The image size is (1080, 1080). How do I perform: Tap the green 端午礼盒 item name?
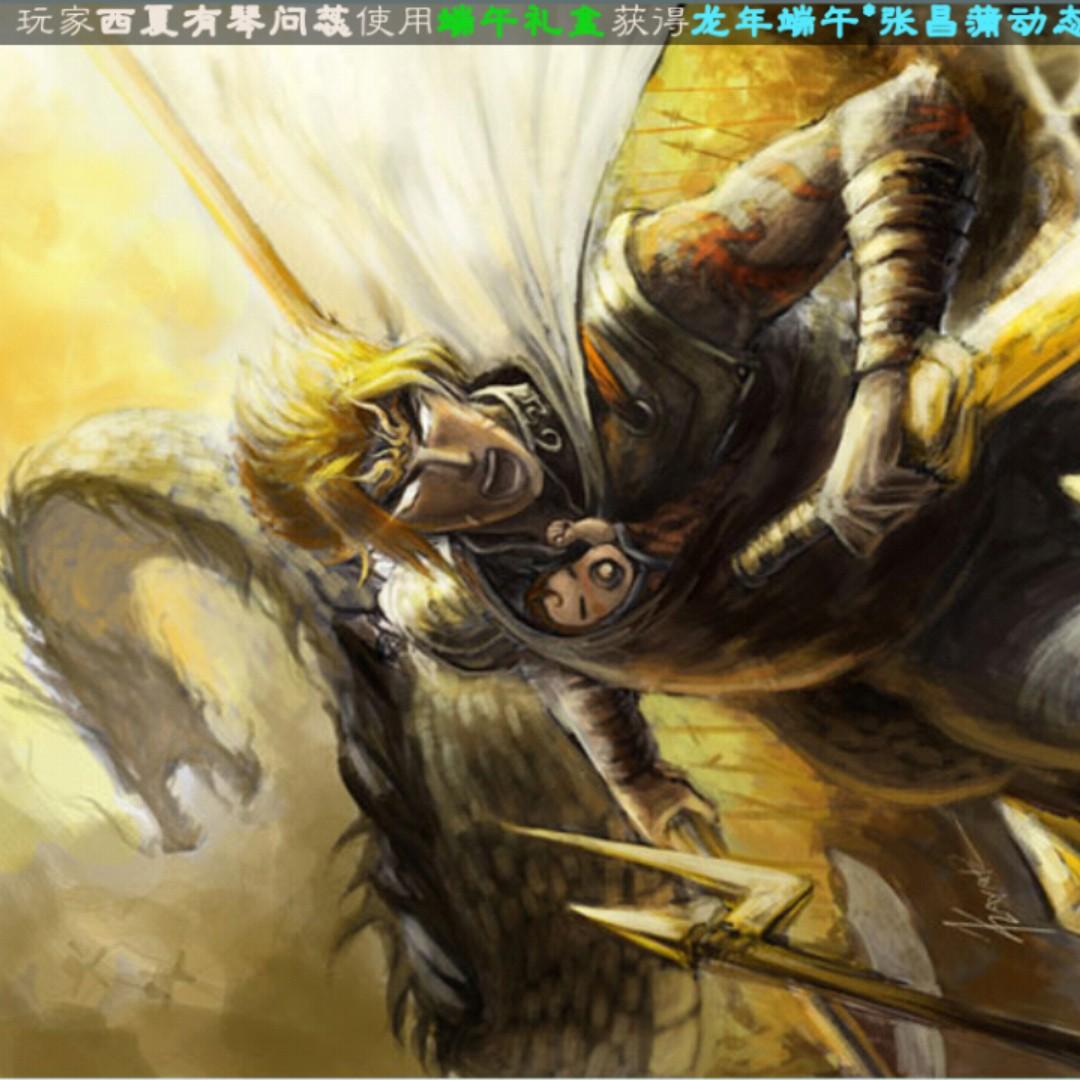pyautogui.click(x=521, y=22)
